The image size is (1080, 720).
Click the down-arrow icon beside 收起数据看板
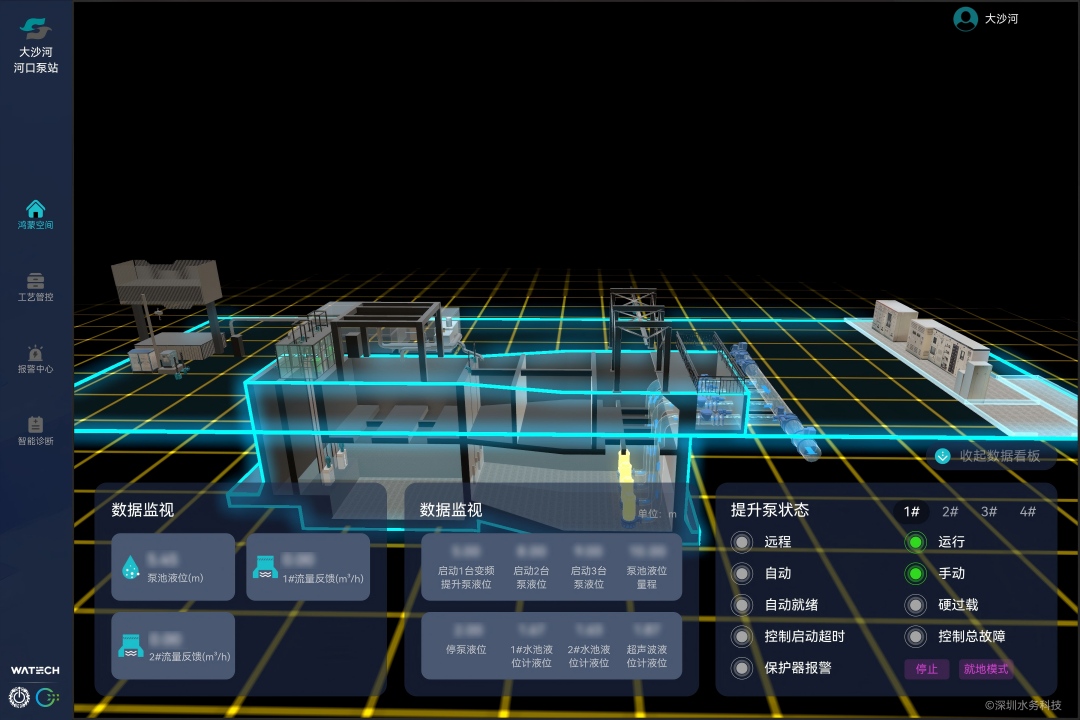pyautogui.click(x=942, y=456)
